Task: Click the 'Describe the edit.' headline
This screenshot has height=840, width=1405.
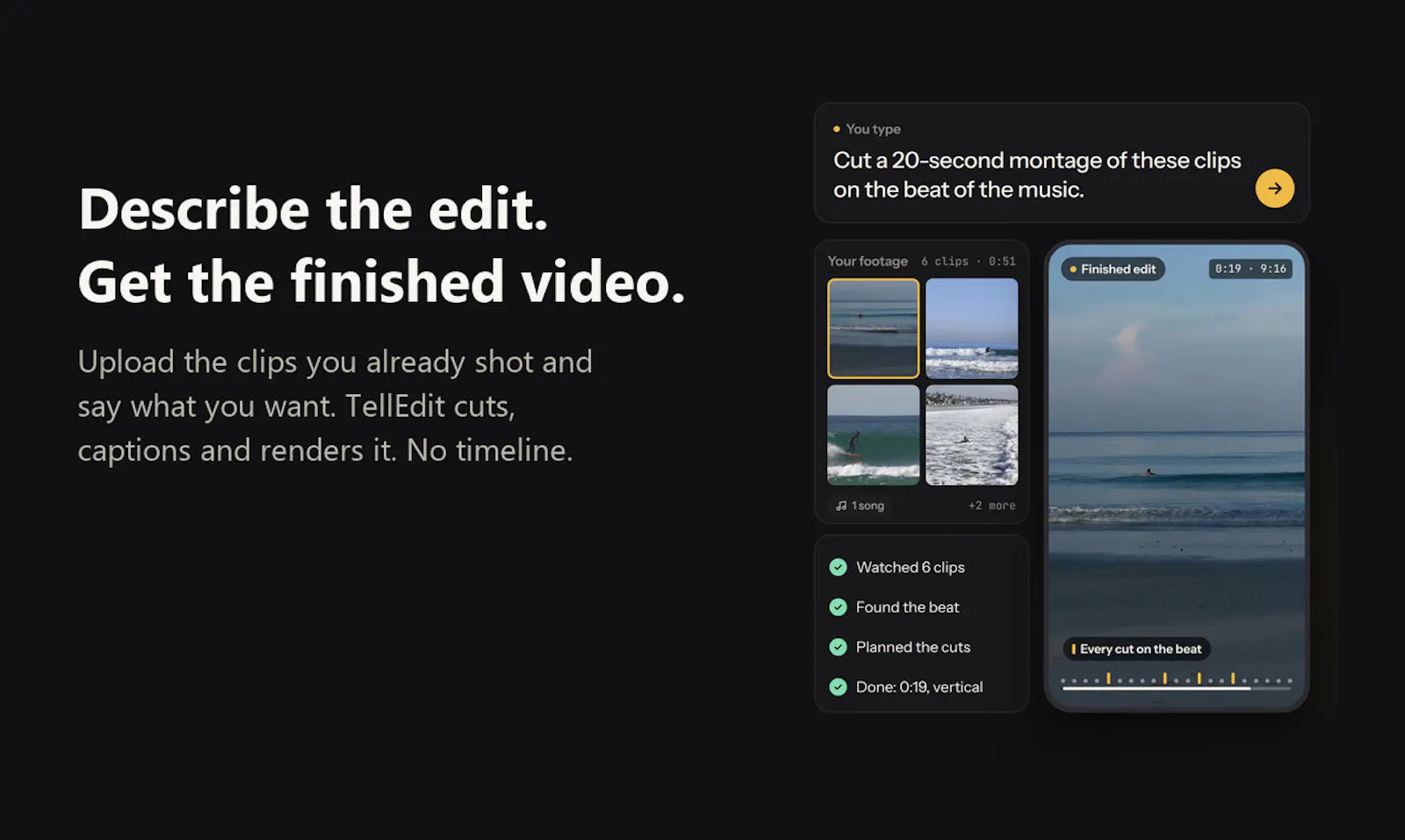Action: pyautogui.click(x=313, y=209)
